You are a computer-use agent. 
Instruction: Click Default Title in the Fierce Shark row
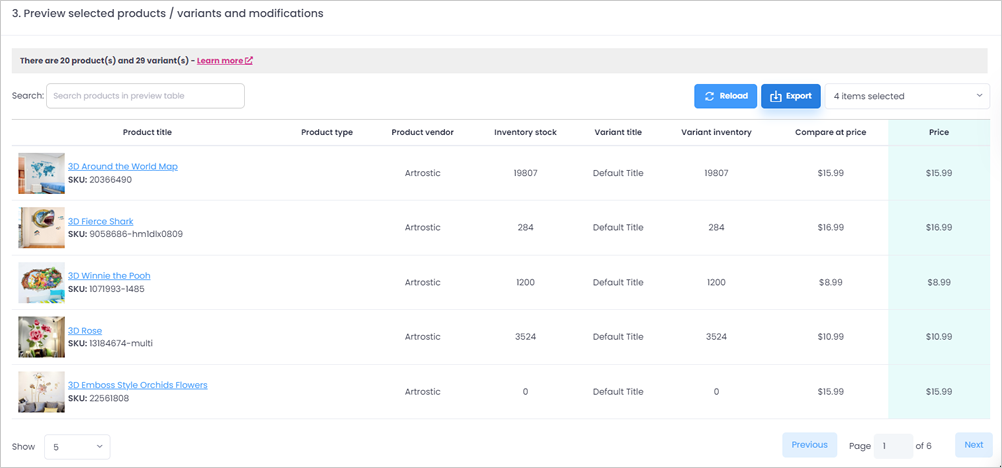click(618, 227)
